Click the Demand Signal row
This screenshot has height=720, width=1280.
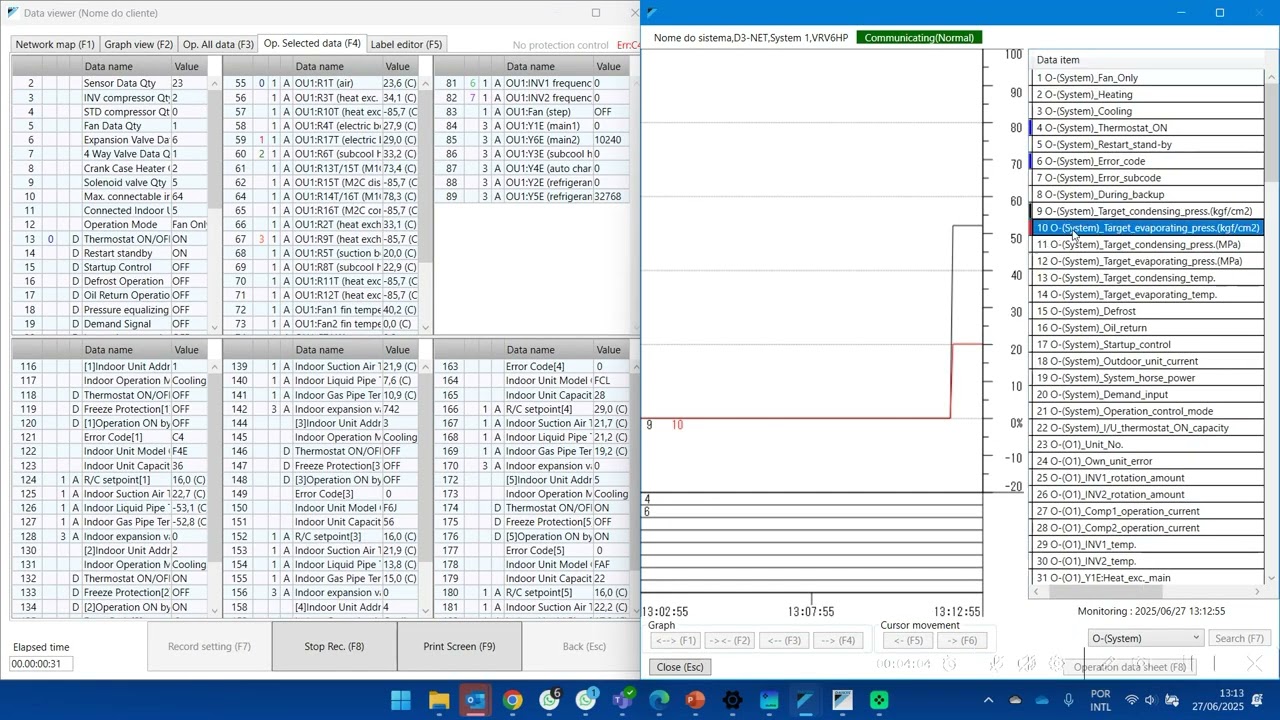click(110, 324)
